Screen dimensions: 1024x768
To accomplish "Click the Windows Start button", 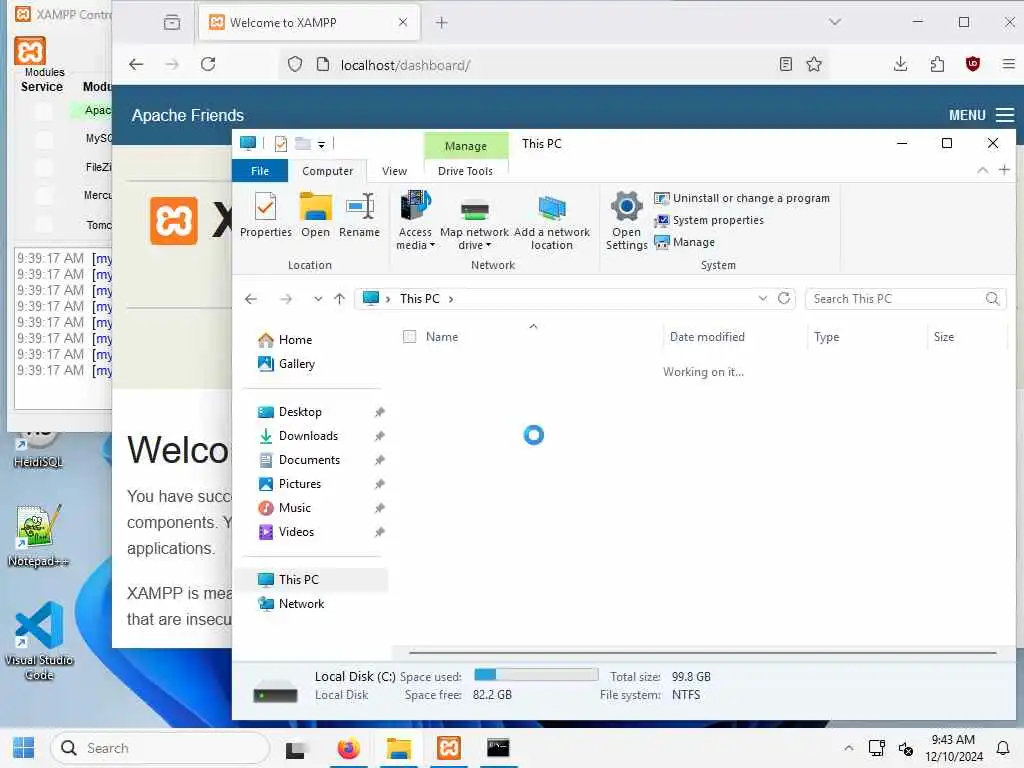I will click(24, 748).
